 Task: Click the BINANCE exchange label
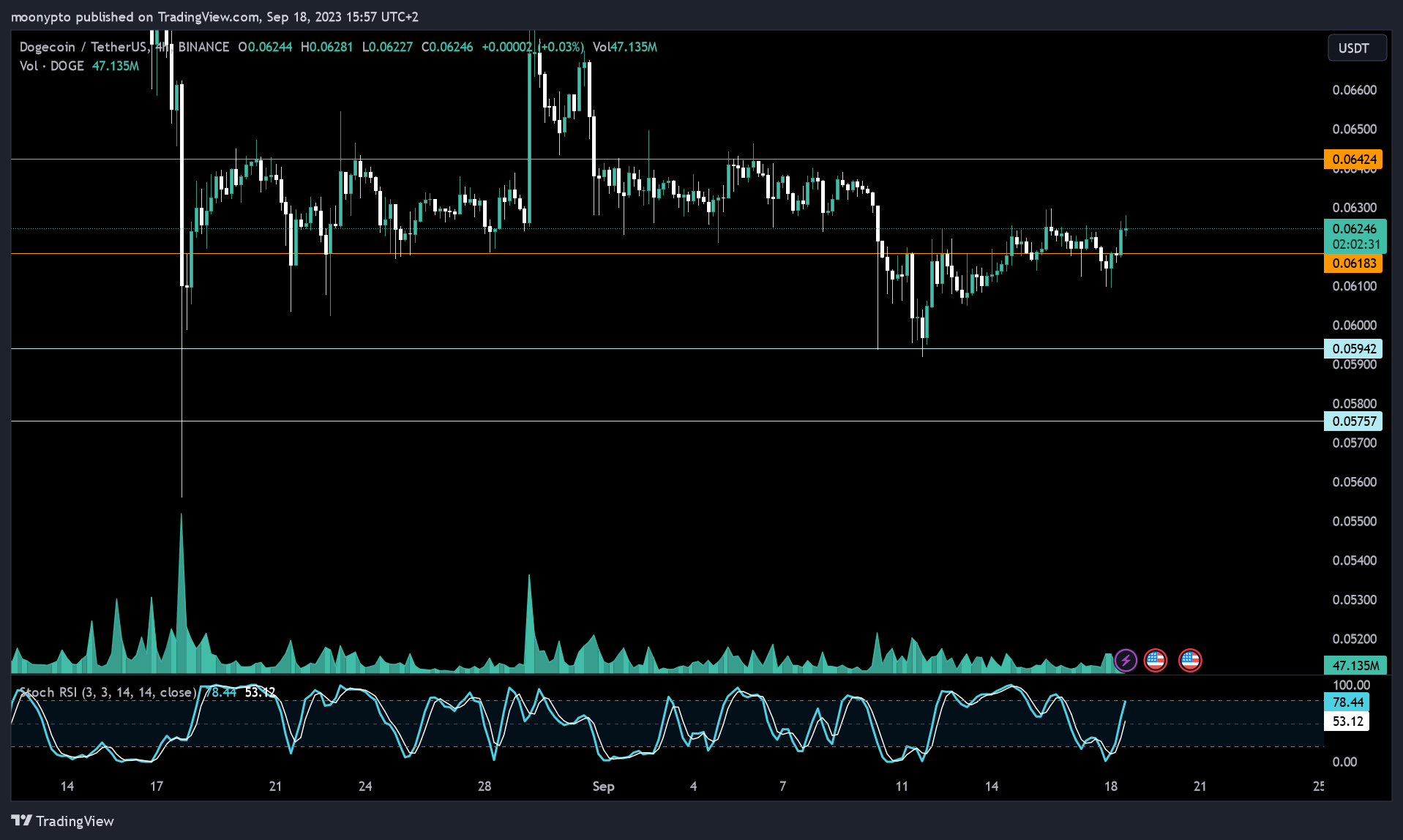(x=203, y=48)
